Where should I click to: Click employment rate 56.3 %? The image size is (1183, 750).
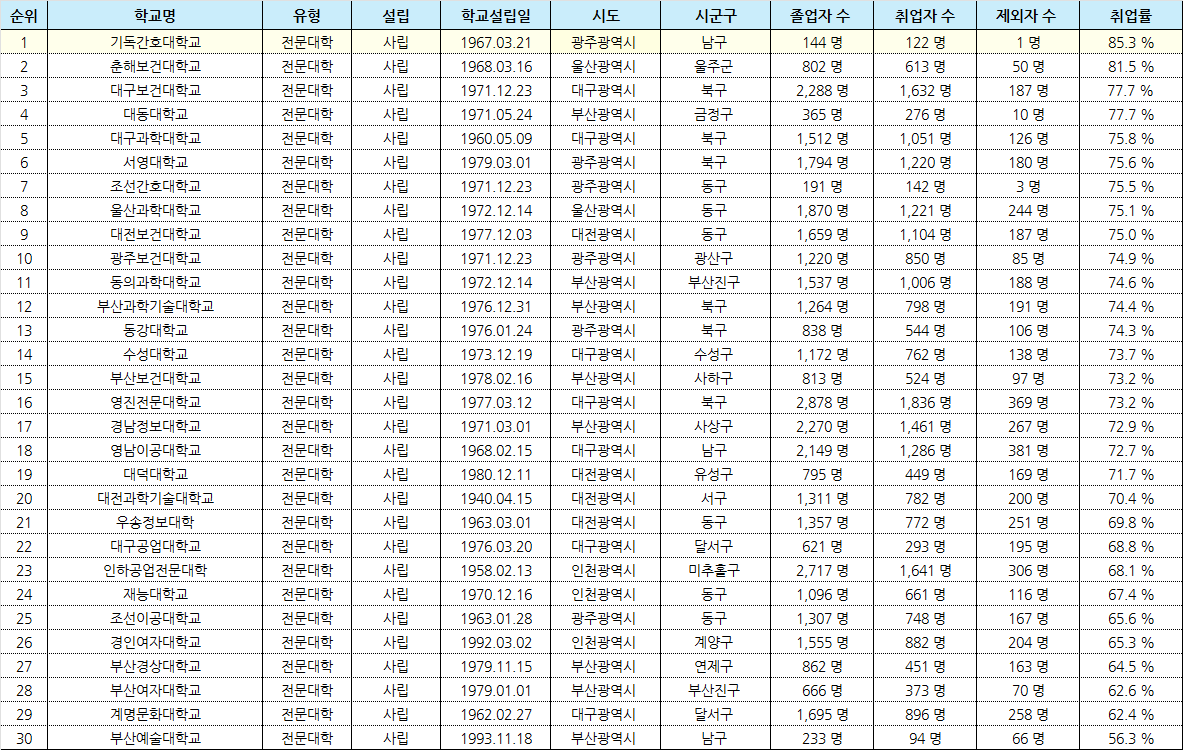pyautogui.click(x=1131, y=739)
